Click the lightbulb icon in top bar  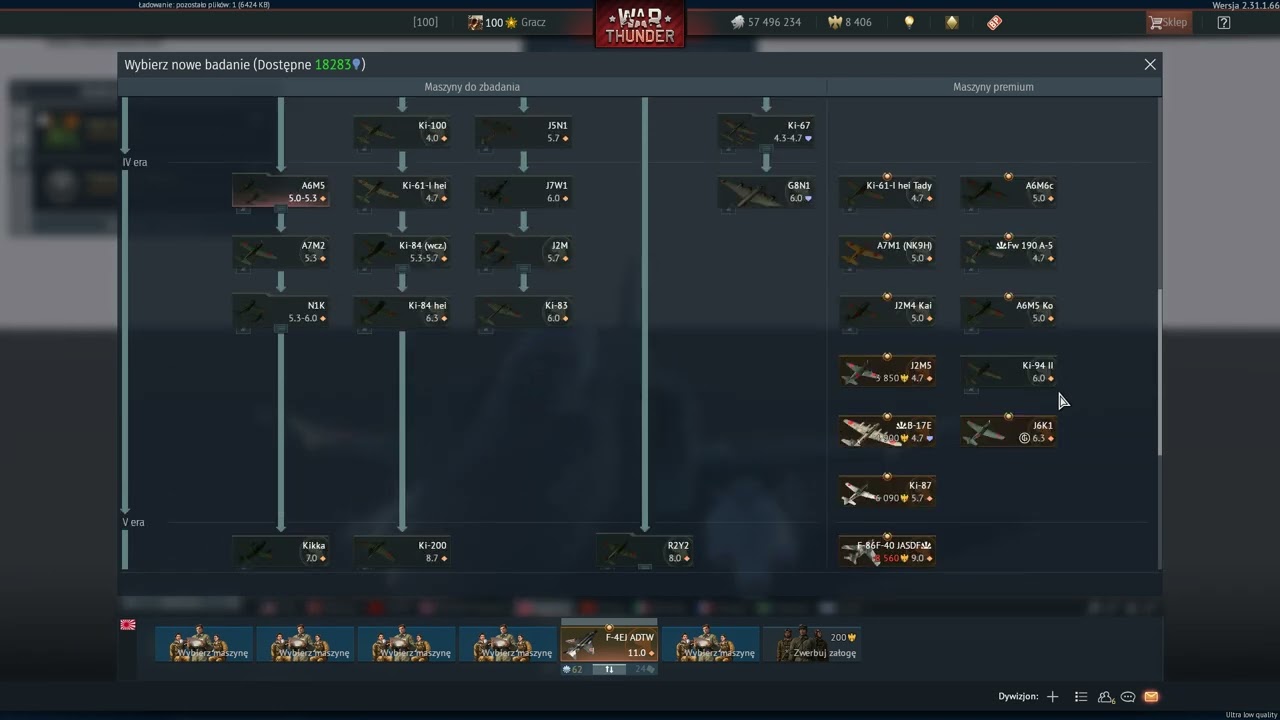909,22
